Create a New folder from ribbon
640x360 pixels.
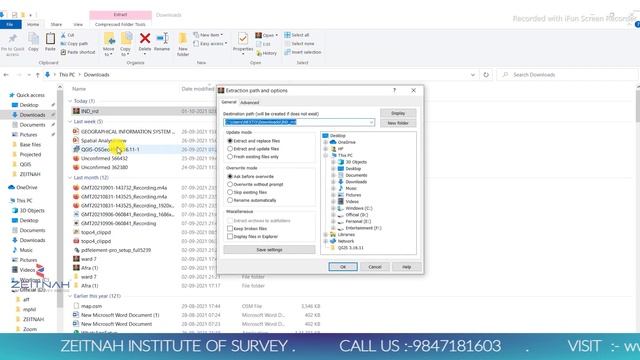click(183, 44)
